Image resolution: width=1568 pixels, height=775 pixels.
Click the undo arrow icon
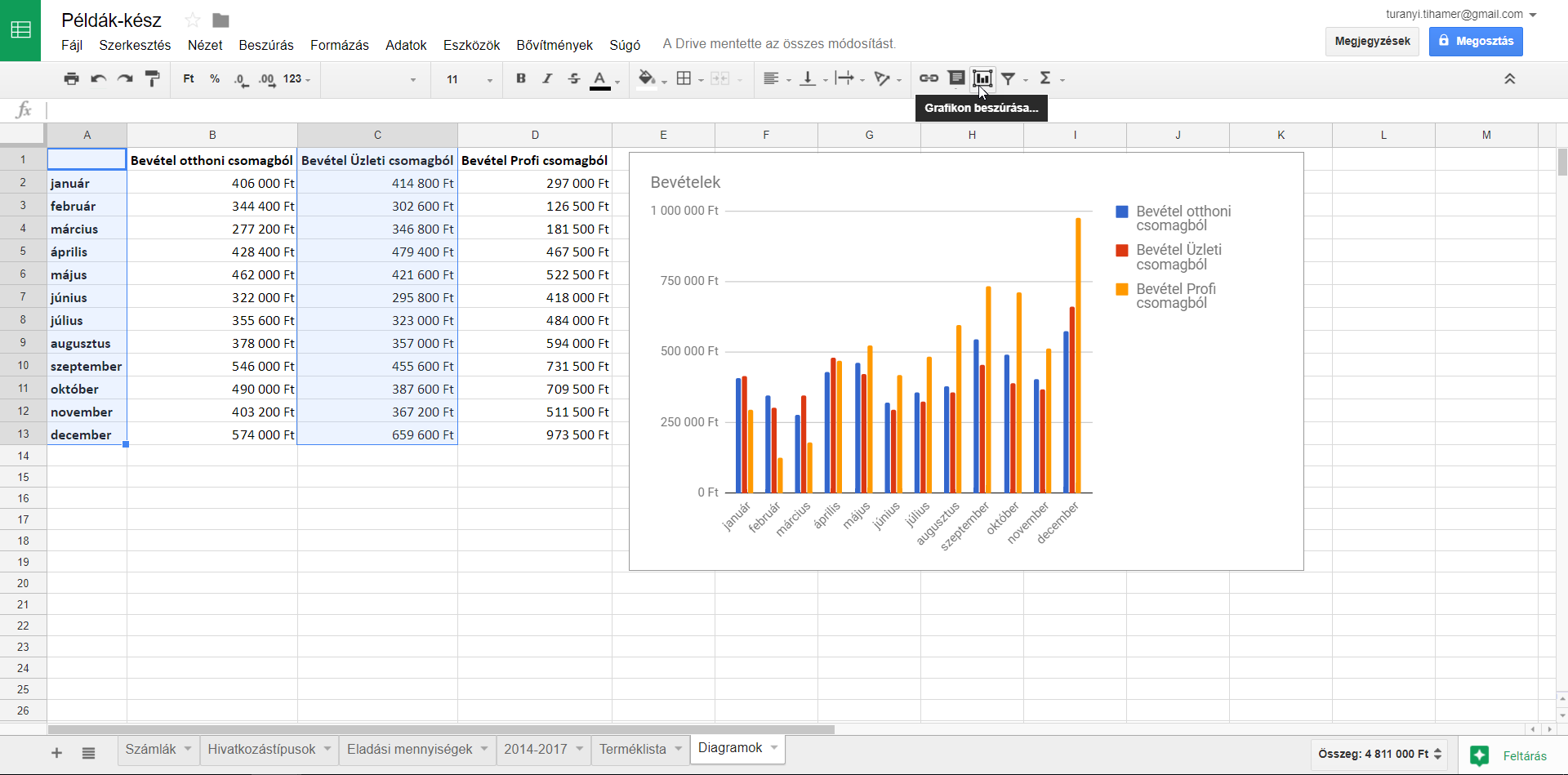(x=98, y=78)
